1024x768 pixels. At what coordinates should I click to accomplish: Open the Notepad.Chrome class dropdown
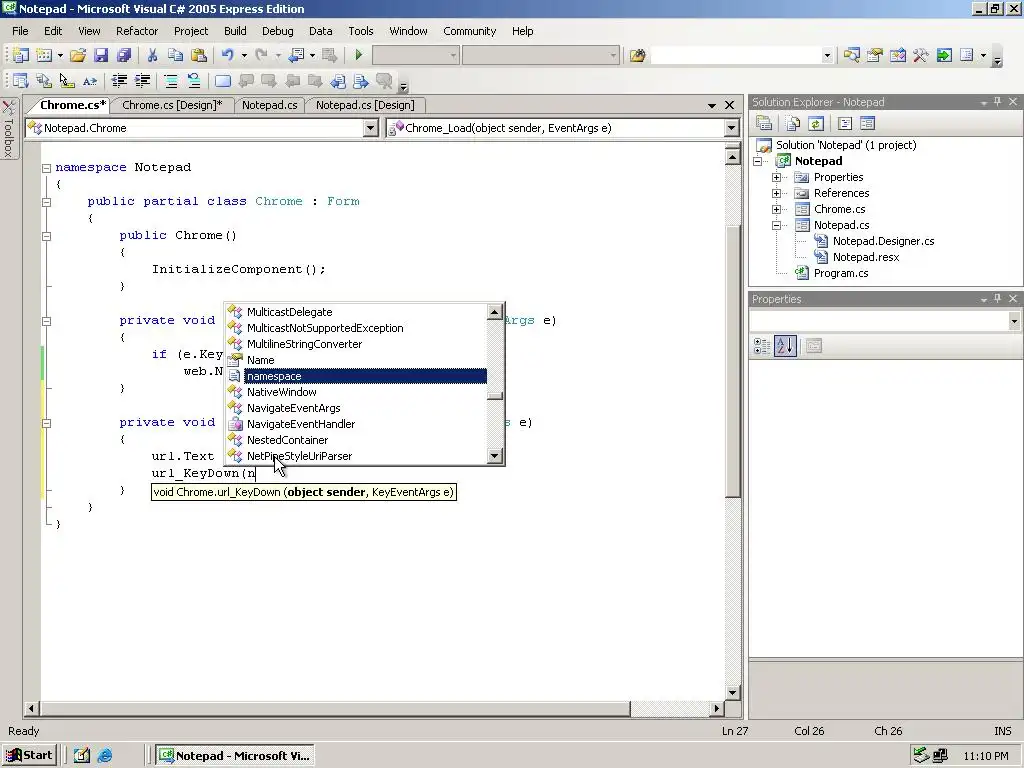click(370, 128)
